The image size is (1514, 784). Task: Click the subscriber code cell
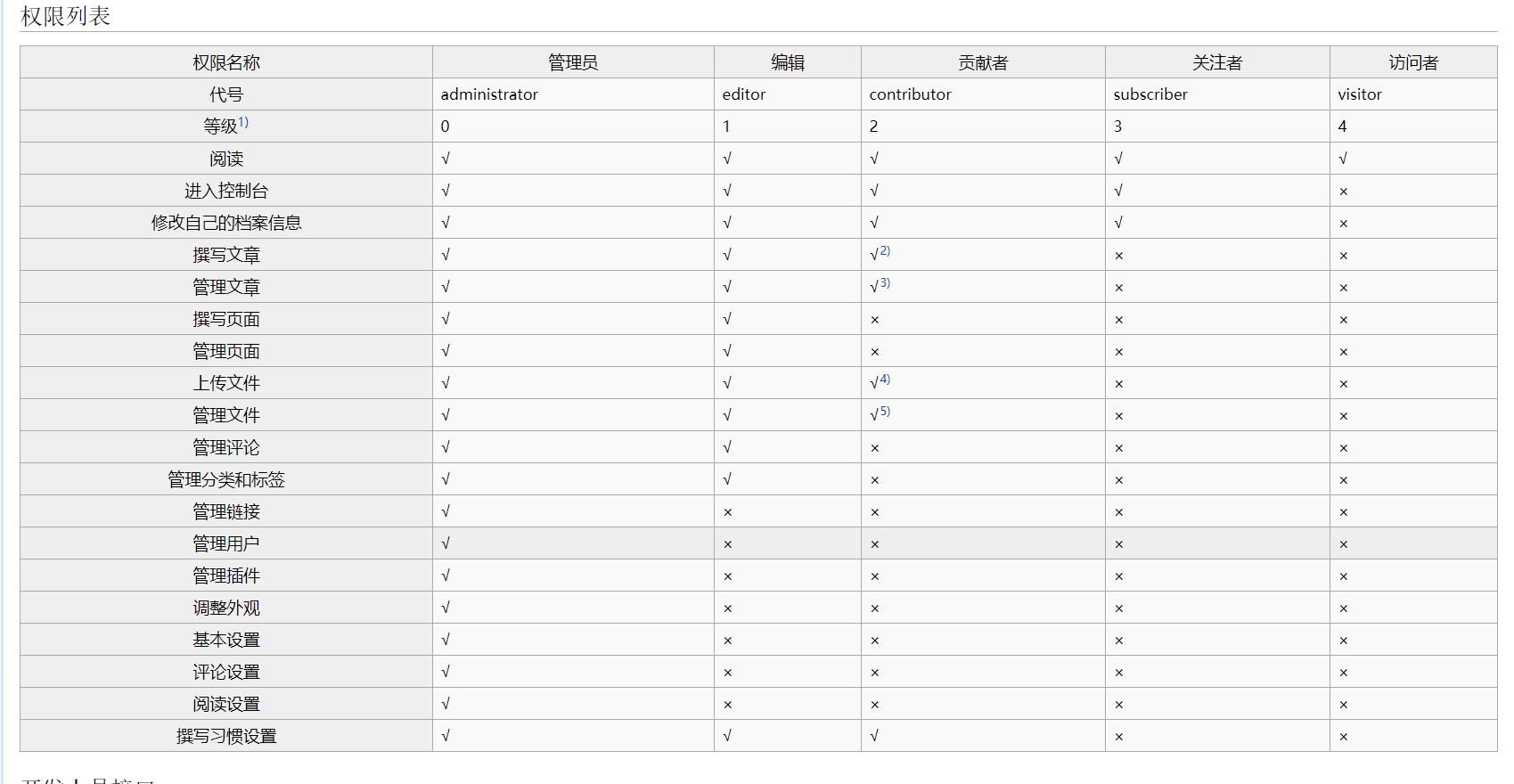[x=1217, y=94]
